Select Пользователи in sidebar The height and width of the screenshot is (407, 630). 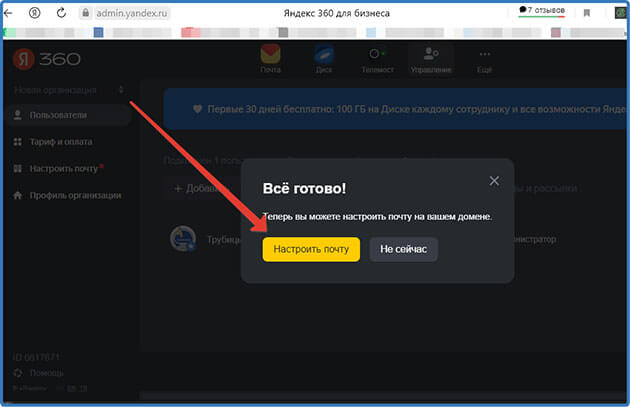[x=68, y=115]
